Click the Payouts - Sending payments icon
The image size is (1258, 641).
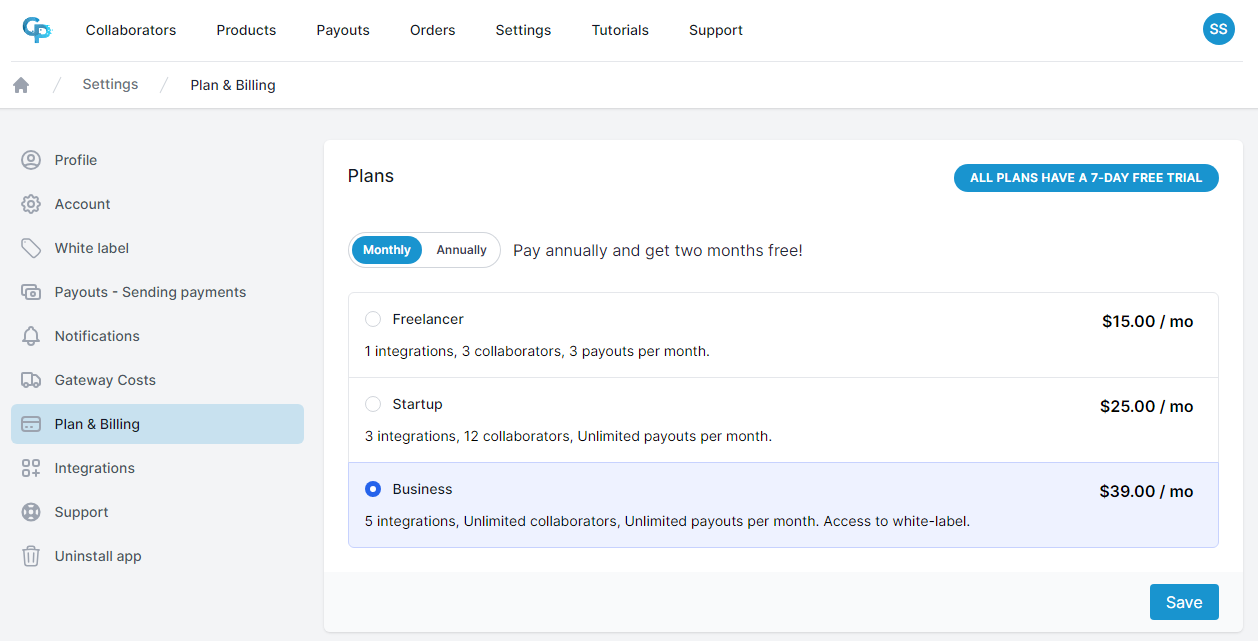coord(29,292)
